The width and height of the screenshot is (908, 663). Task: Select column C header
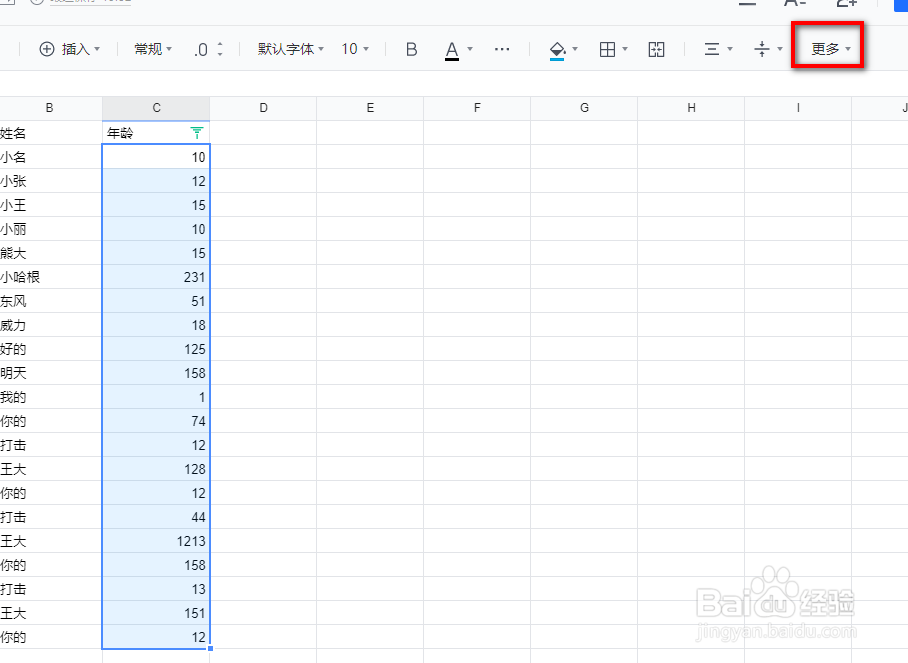[x=156, y=108]
